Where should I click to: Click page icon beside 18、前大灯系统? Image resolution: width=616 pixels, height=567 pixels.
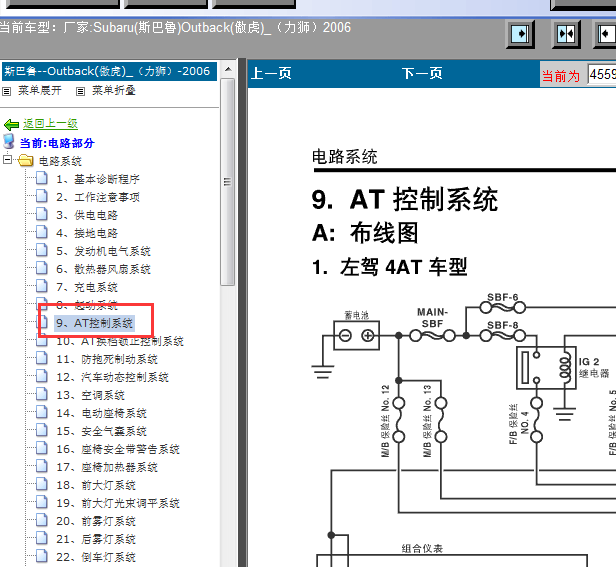(x=42, y=484)
